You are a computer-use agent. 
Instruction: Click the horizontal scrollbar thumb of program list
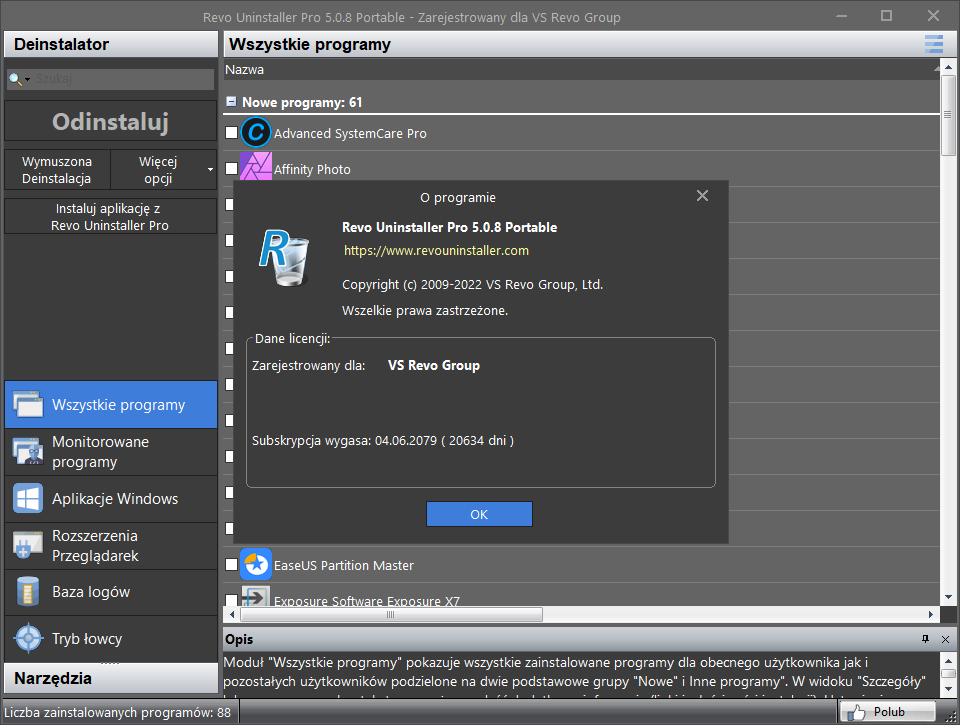[391, 614]
